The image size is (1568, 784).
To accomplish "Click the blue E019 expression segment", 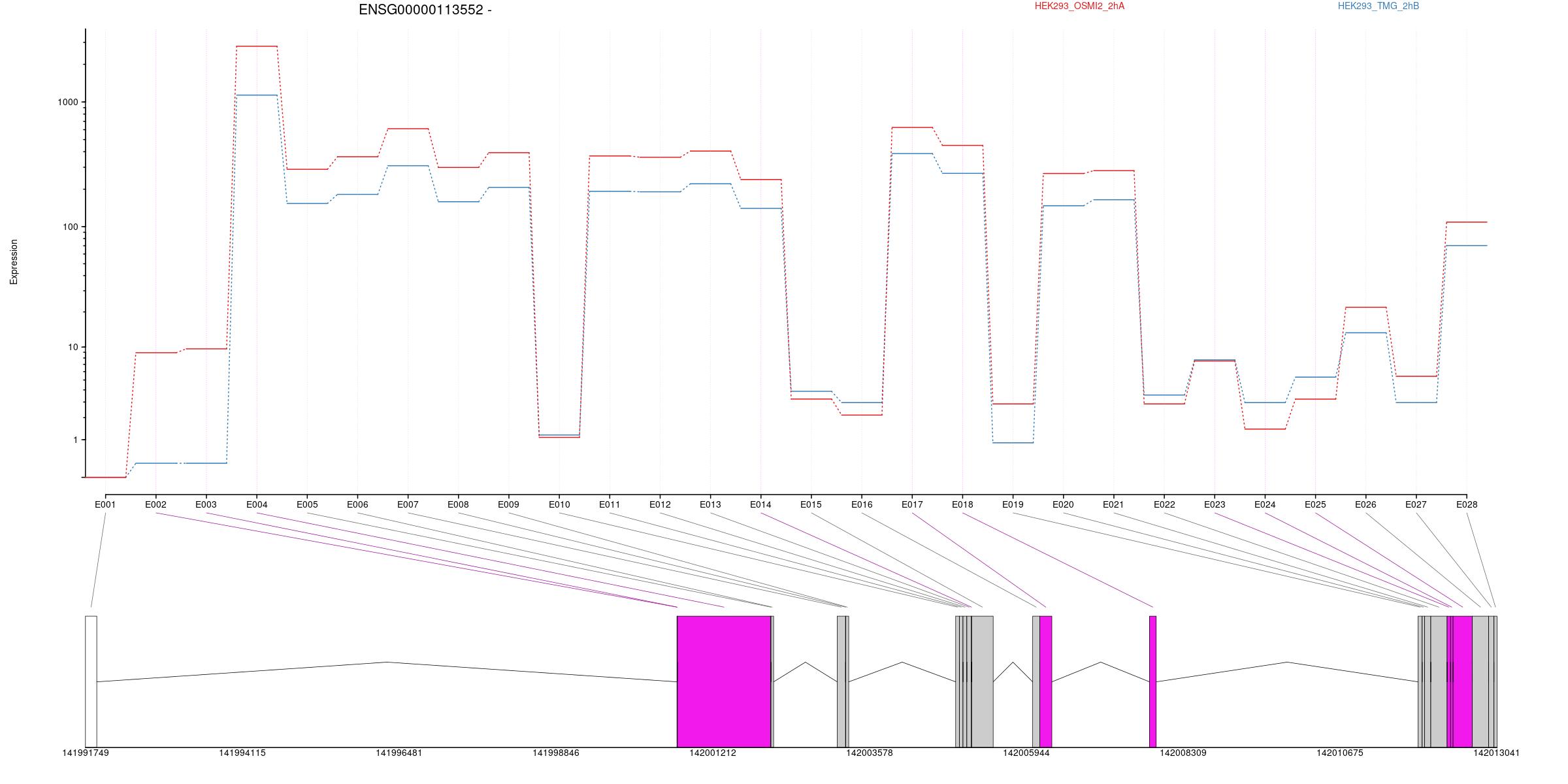I will (1013, 443).
